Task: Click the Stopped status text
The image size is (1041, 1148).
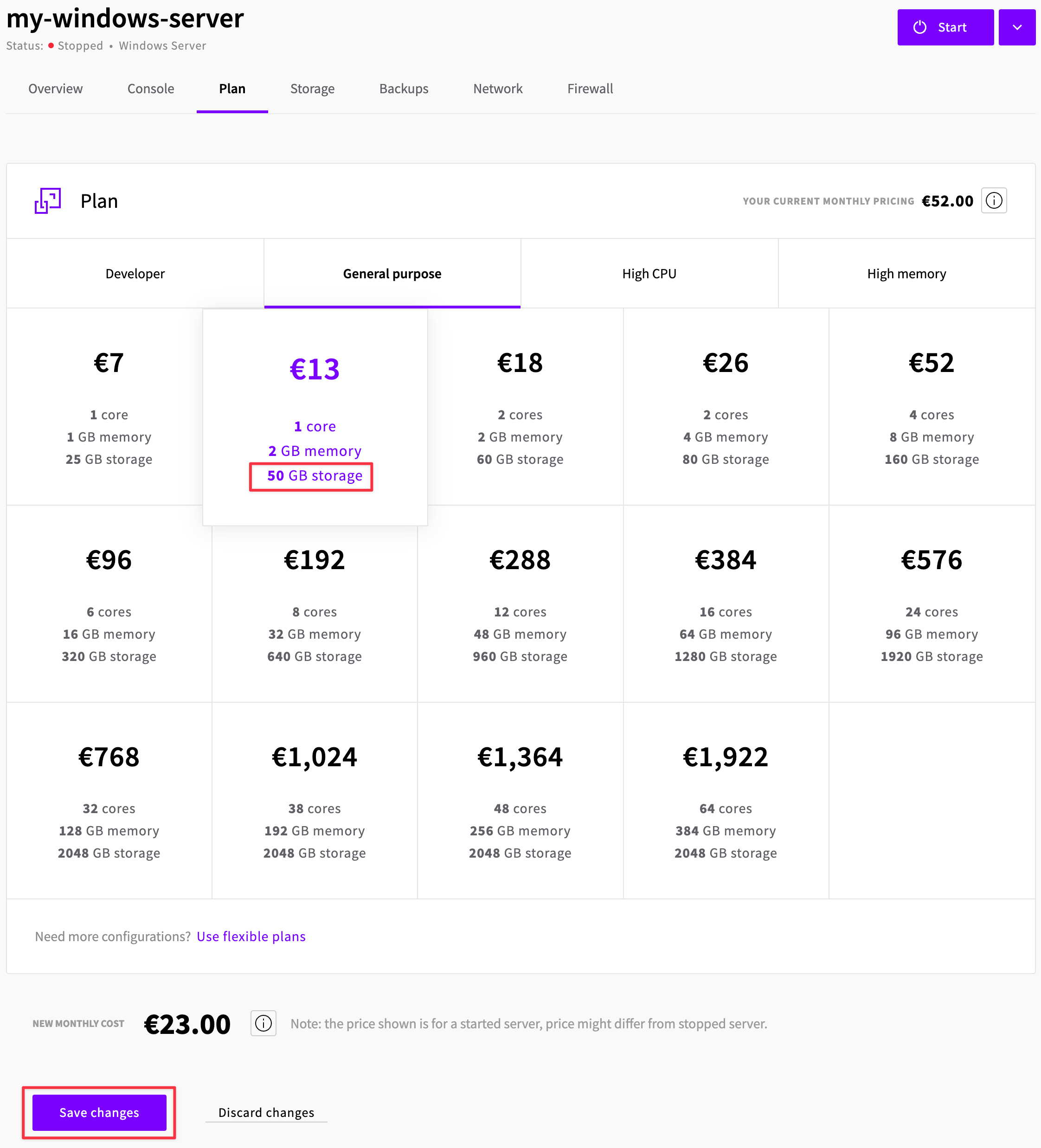Action: [80, 45]
